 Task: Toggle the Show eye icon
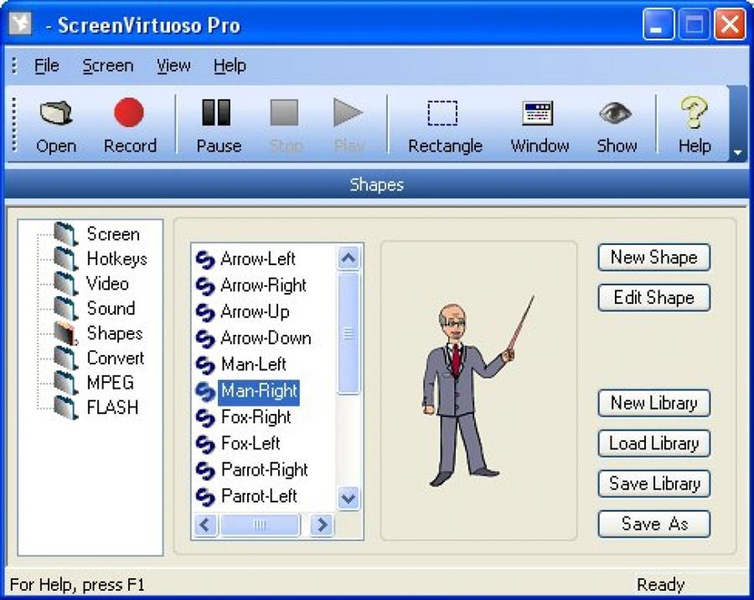[615, 113]
